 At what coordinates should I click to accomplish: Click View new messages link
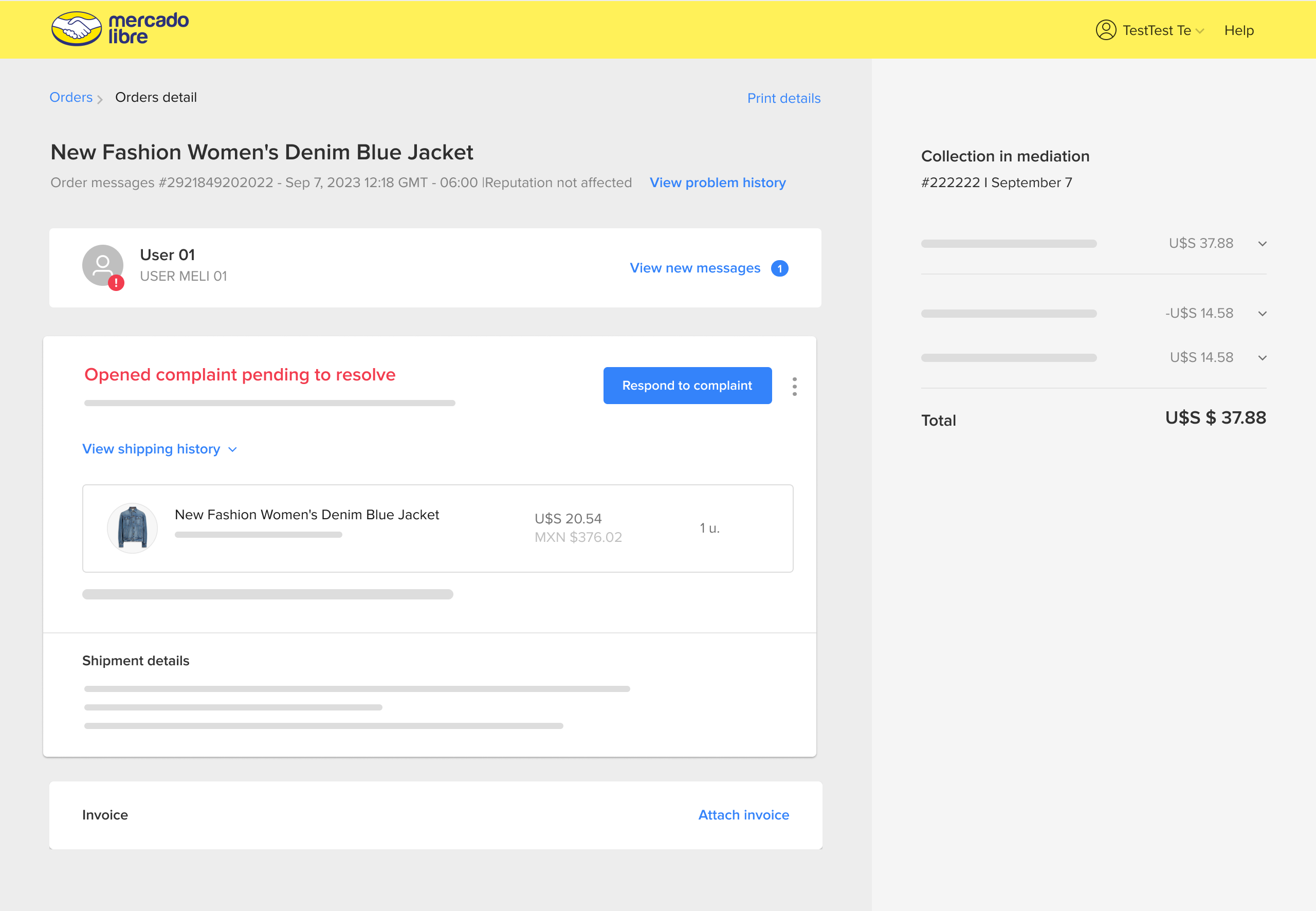[x=694, y=268]
